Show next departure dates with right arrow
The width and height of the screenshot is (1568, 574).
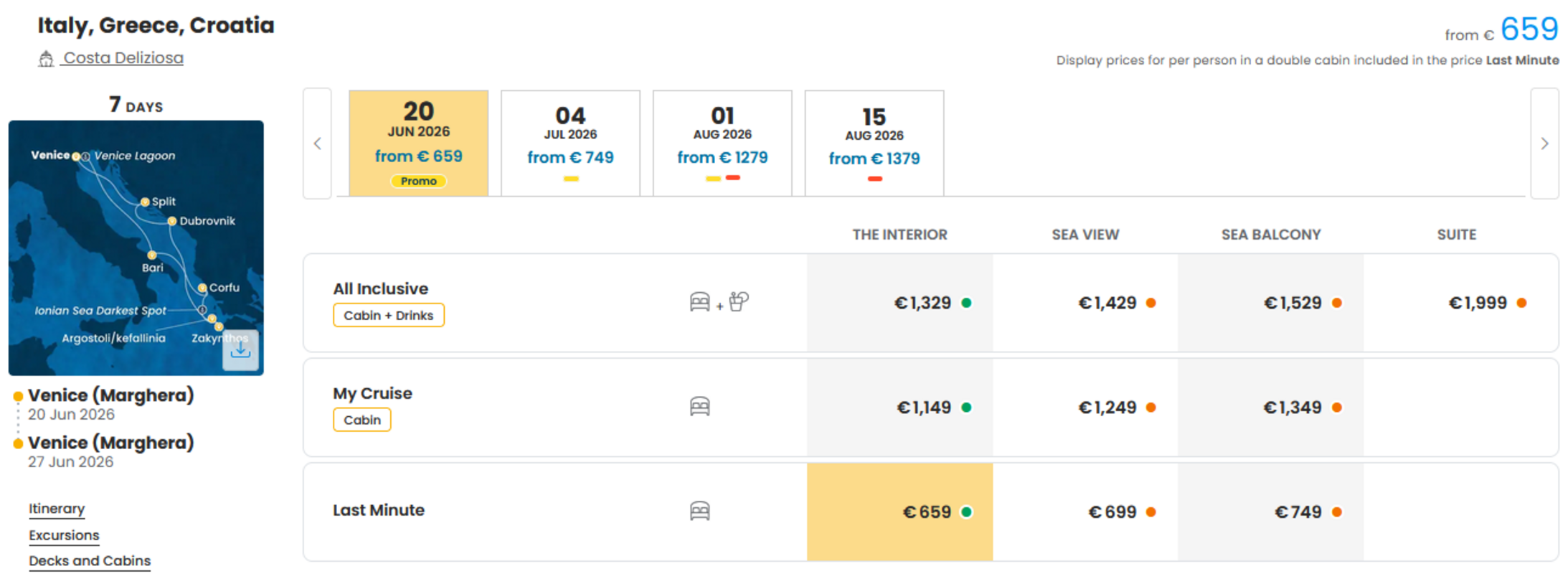[1544, 143]
